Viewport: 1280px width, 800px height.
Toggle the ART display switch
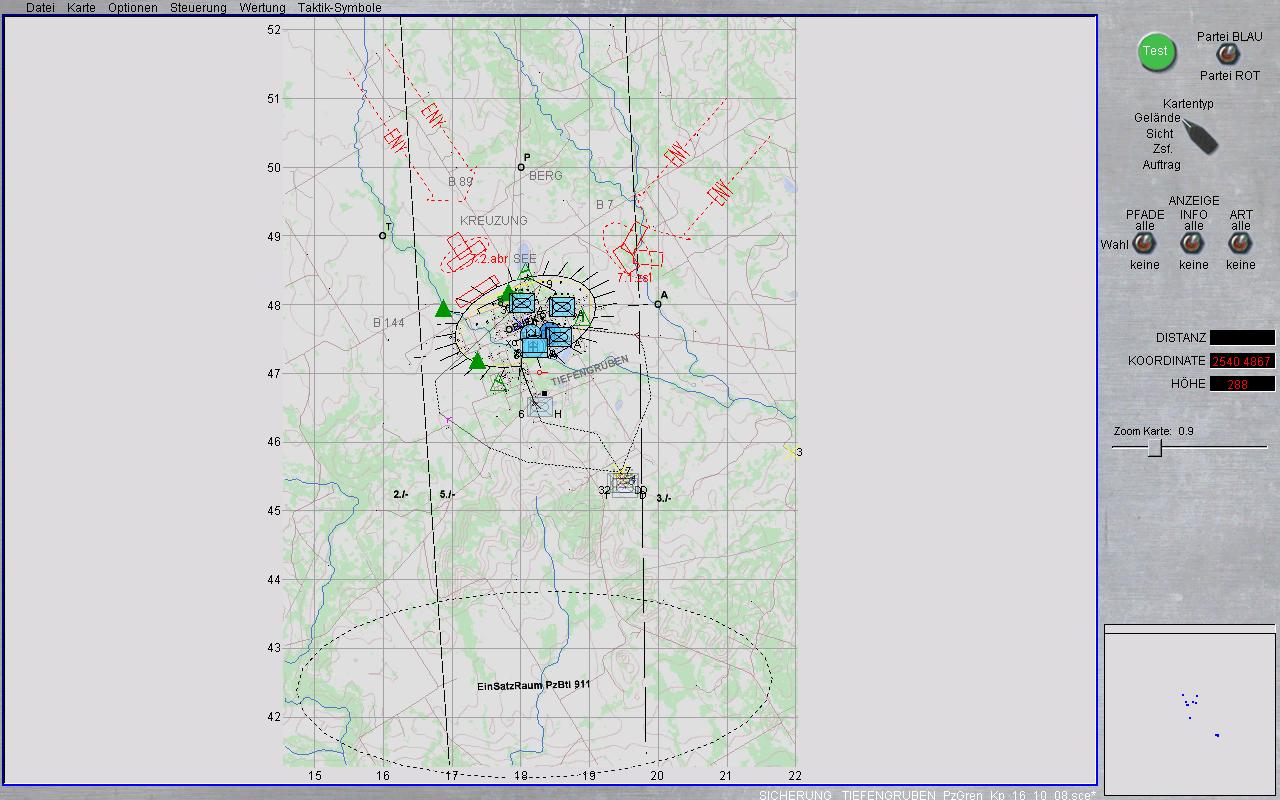click(1240, 244)
